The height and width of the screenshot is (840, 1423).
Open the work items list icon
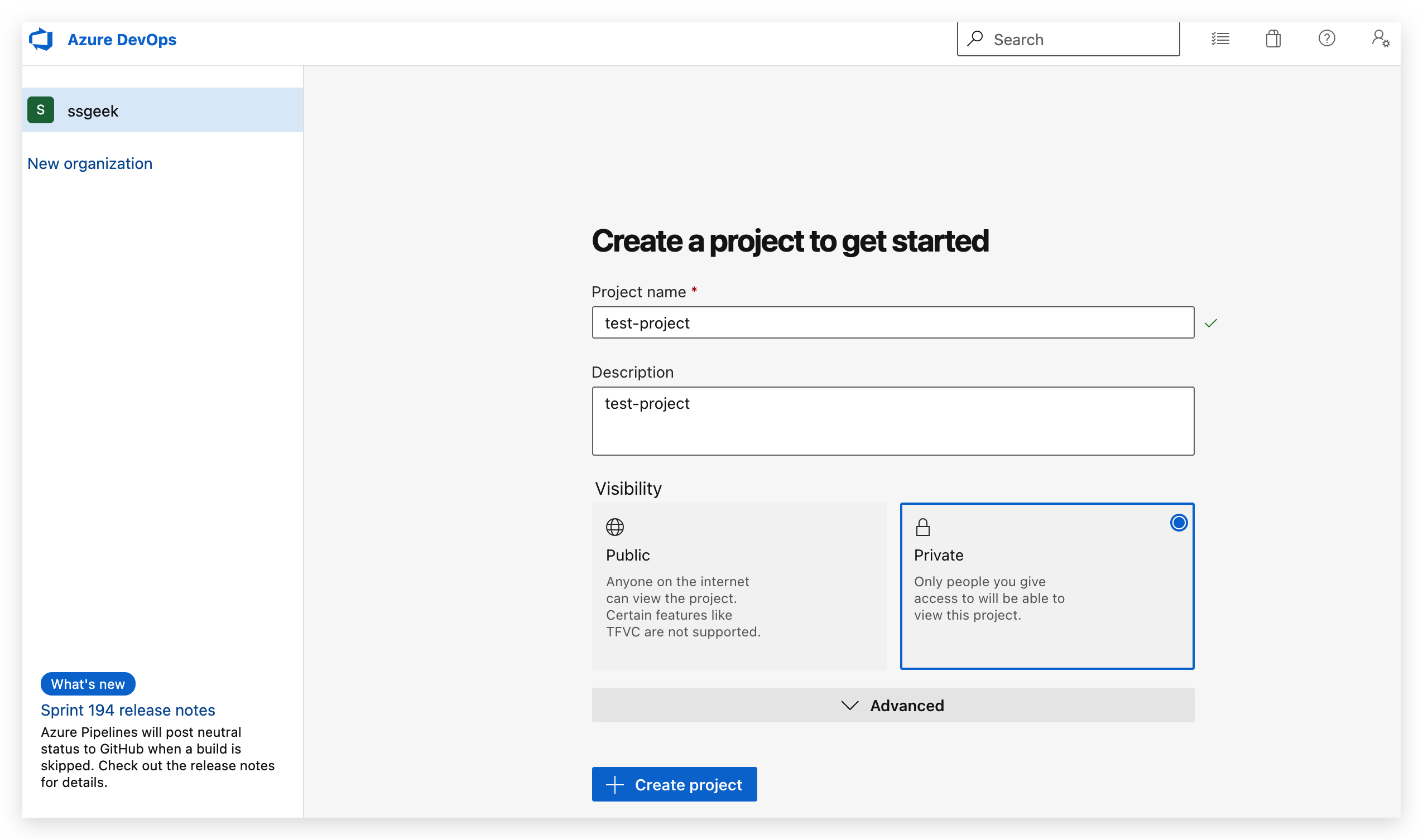coord(1220,39)
